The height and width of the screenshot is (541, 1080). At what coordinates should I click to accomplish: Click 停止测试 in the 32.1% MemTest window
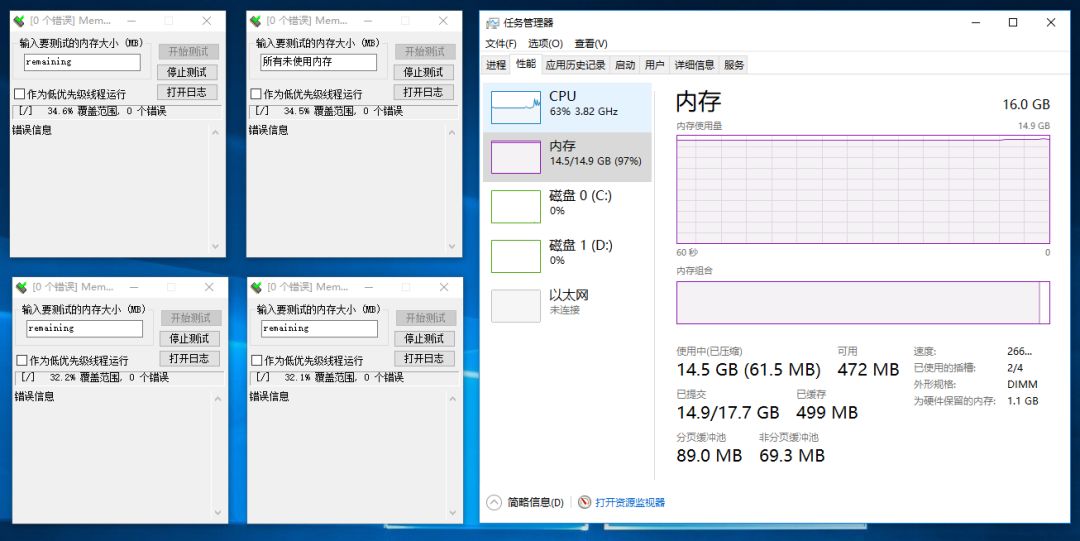pos(424,338)
